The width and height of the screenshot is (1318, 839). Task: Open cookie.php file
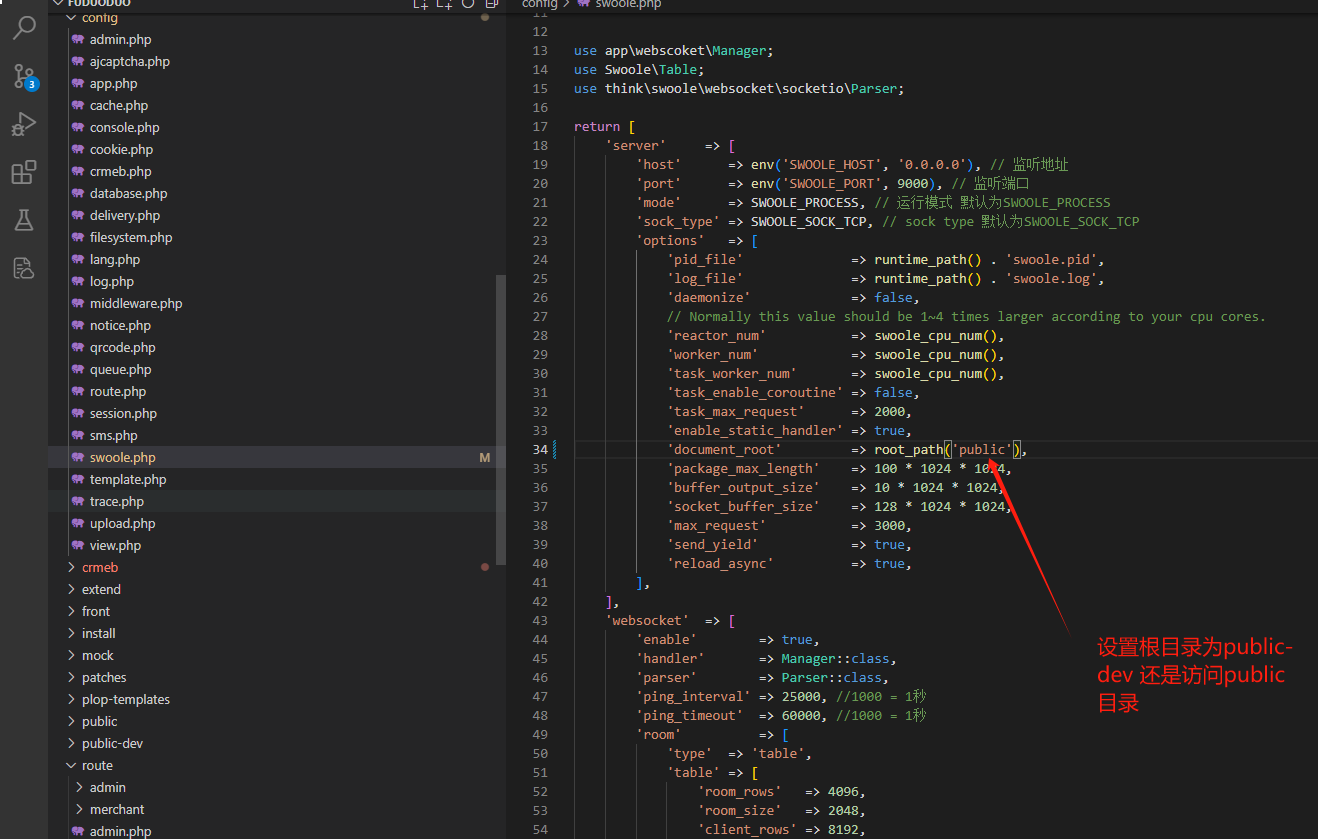click(x=121, y=149)
